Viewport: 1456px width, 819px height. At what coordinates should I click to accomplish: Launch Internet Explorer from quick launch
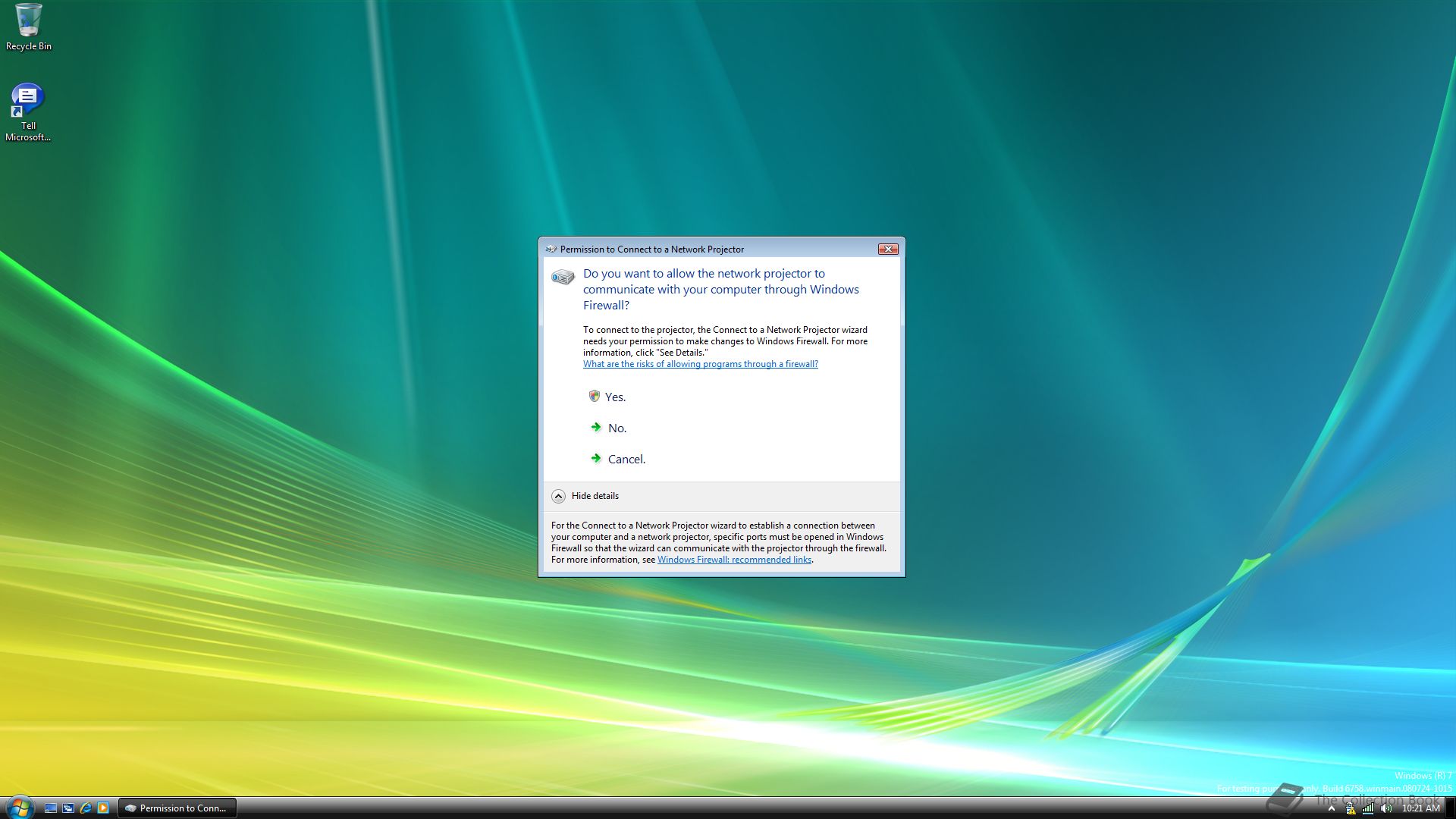pyautogui.click(x=86, y=808)
